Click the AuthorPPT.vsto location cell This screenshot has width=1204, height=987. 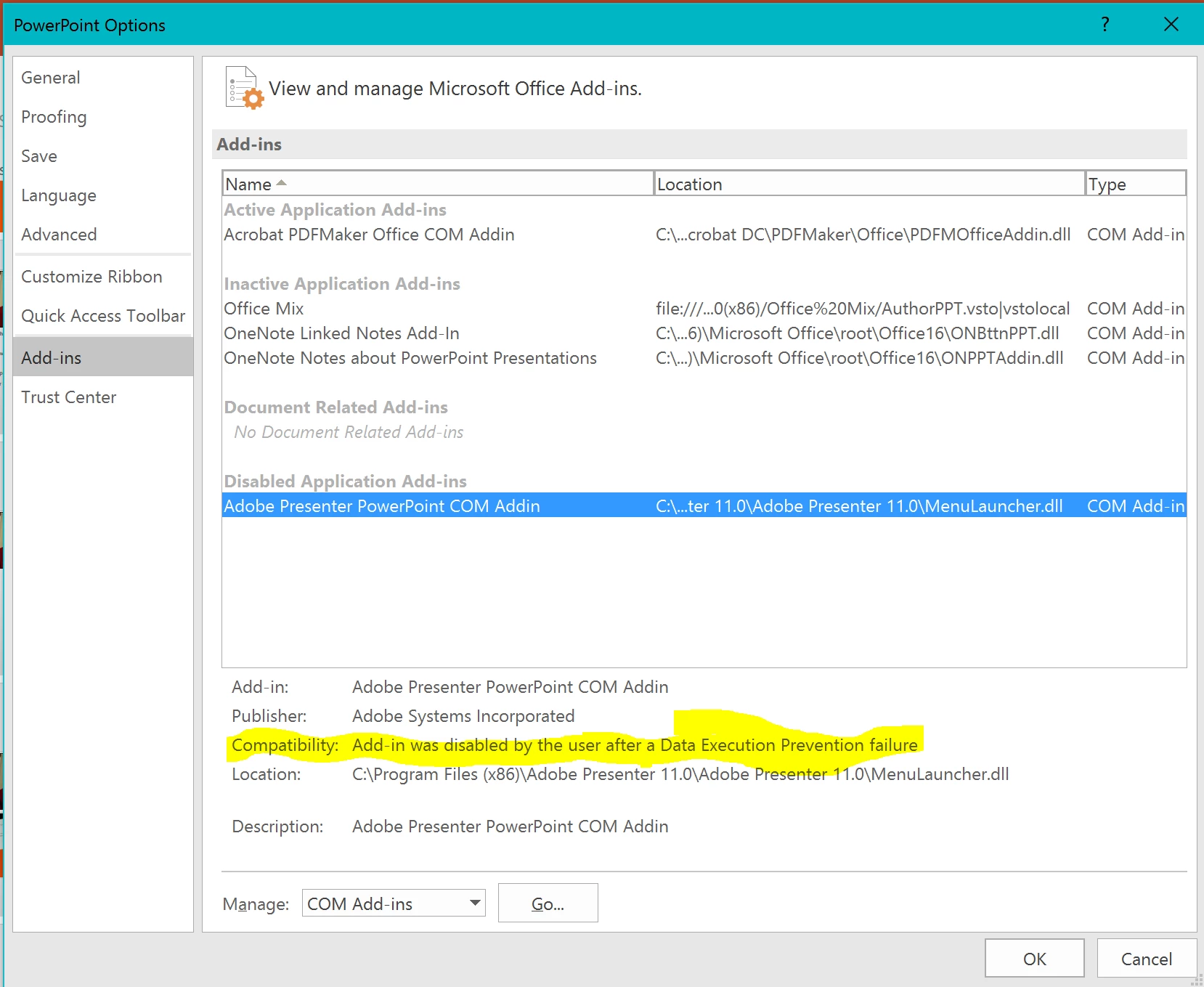[863, 309]
